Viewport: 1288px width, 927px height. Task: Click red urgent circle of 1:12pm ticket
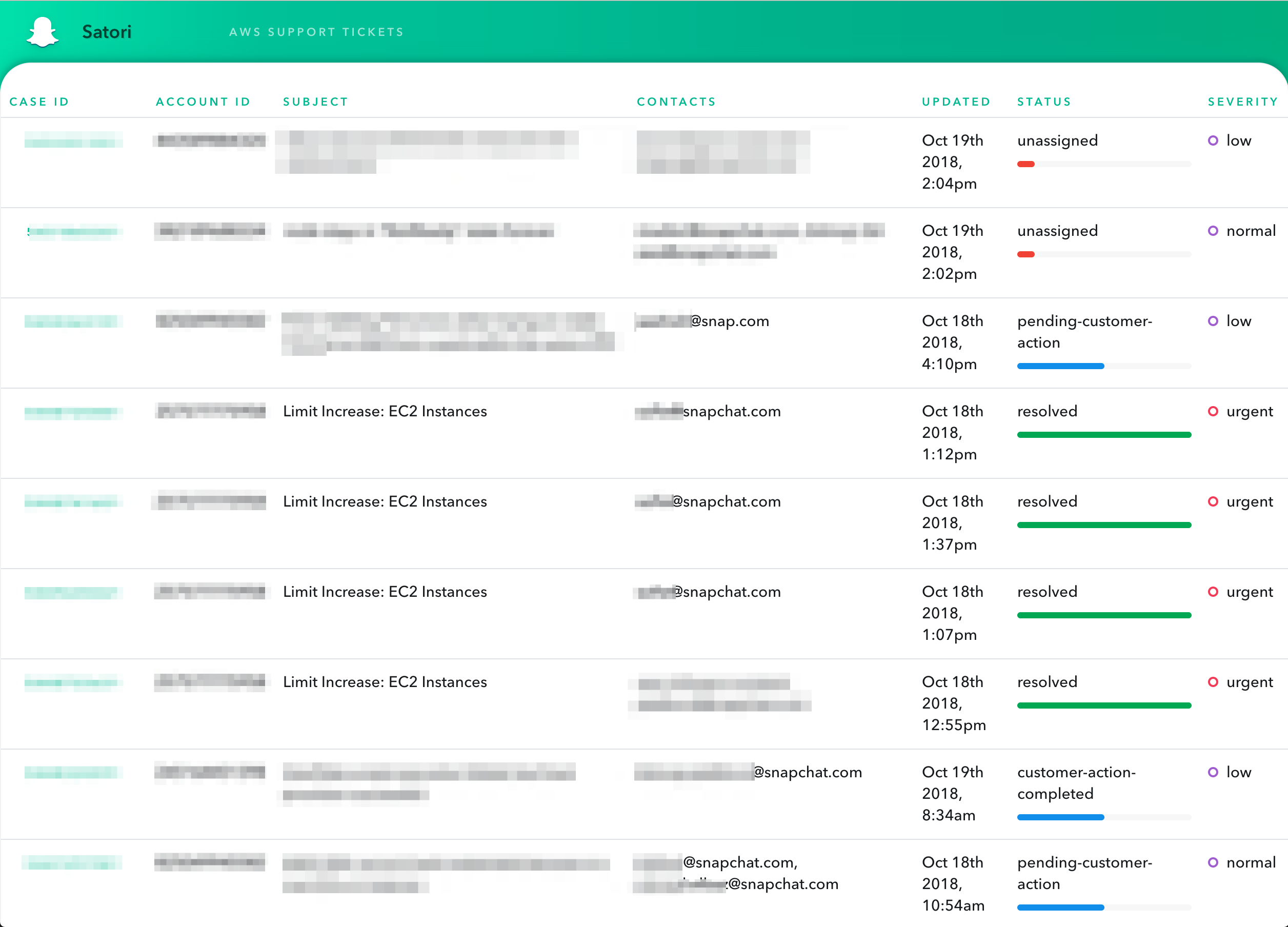point(1213,411)
